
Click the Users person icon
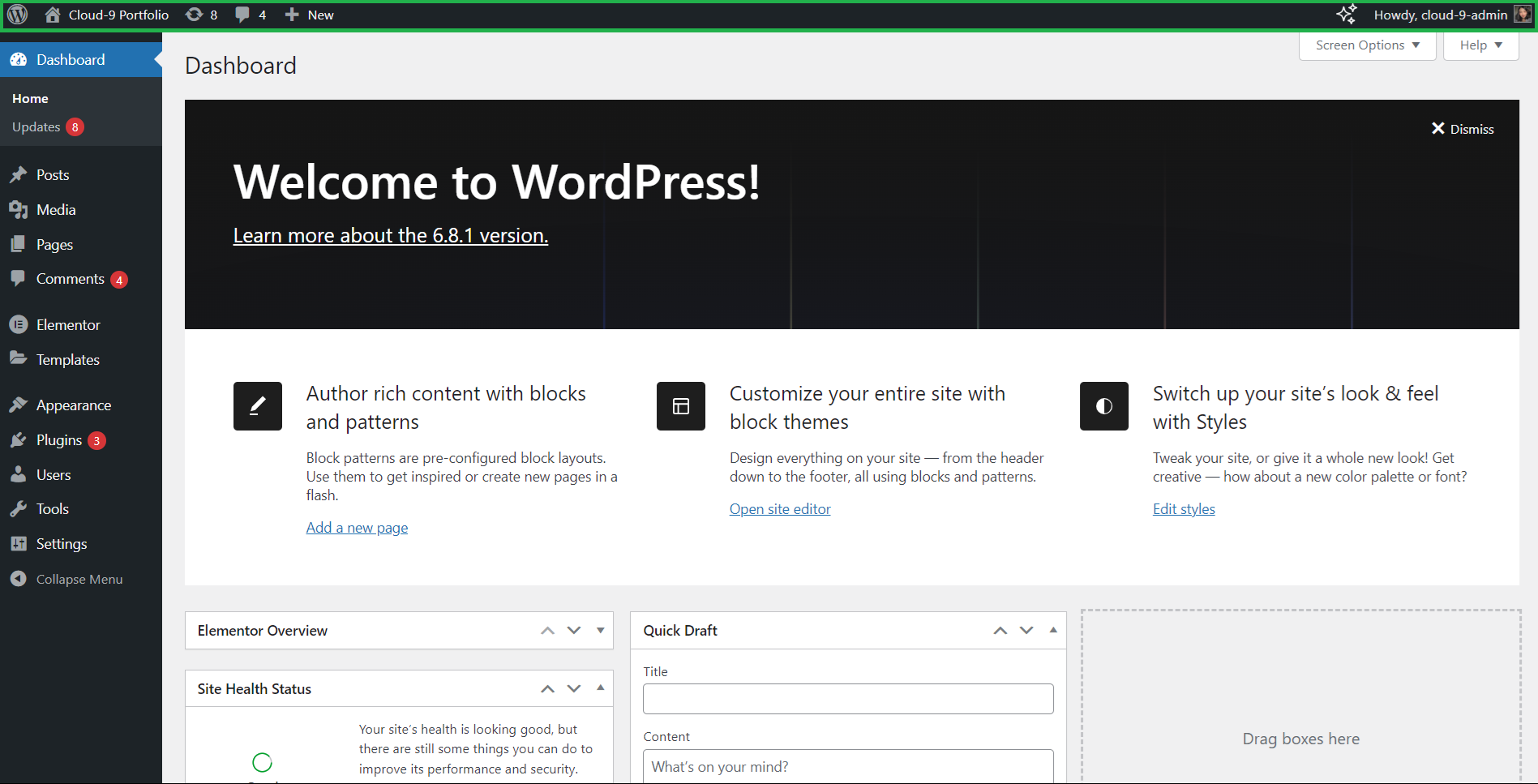coord(19,474)
